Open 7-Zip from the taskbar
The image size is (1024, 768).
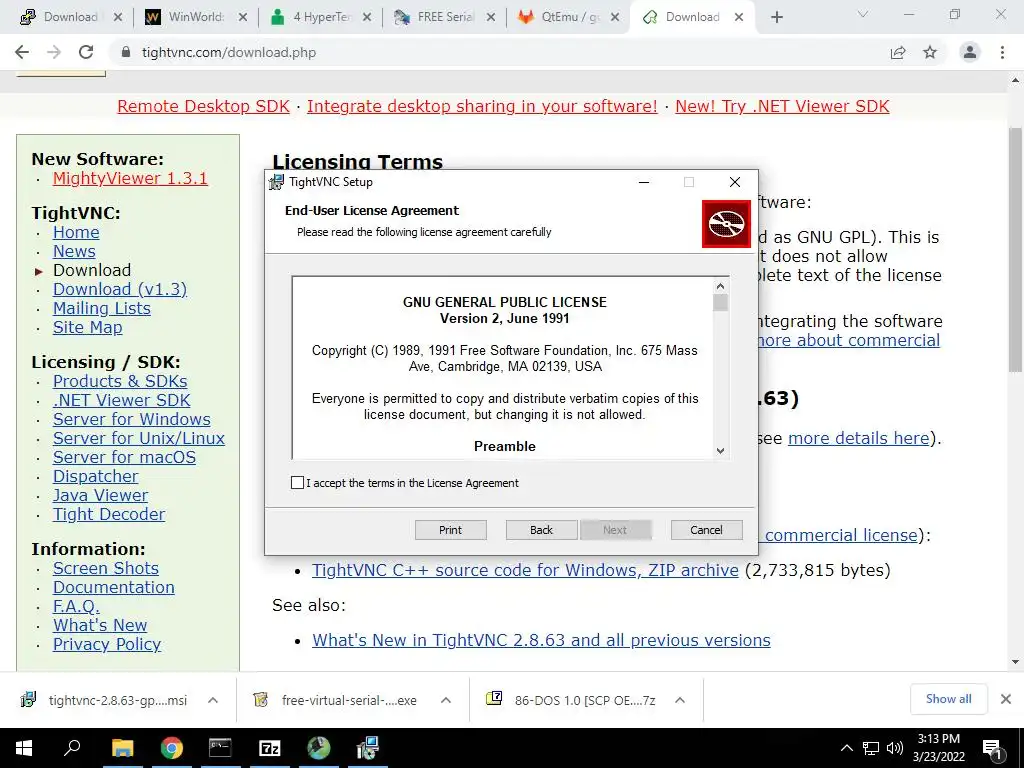pyautogui.click(x=269, y=748)
